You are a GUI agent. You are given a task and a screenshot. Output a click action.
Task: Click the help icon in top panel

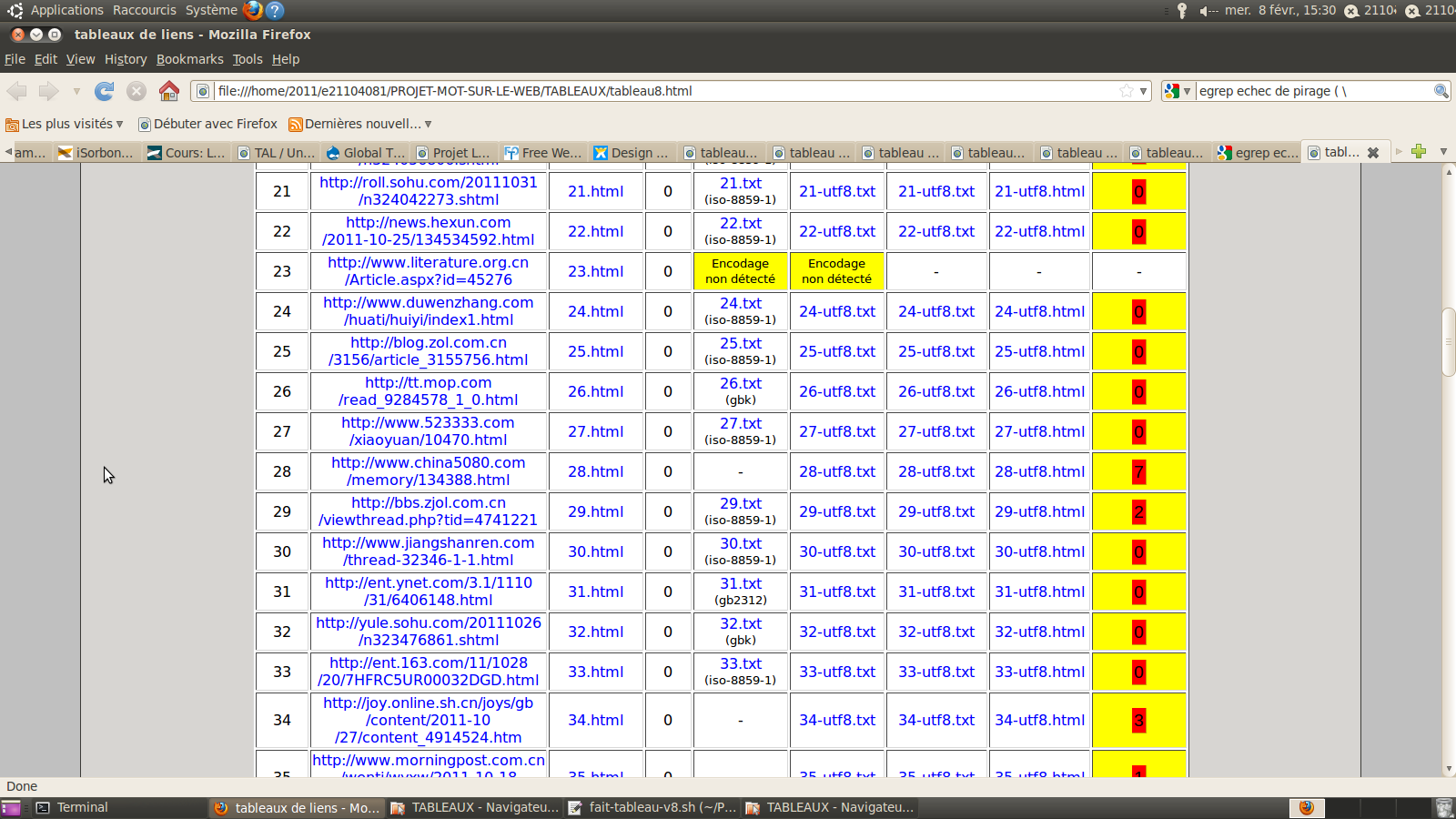tap(275, 10)
